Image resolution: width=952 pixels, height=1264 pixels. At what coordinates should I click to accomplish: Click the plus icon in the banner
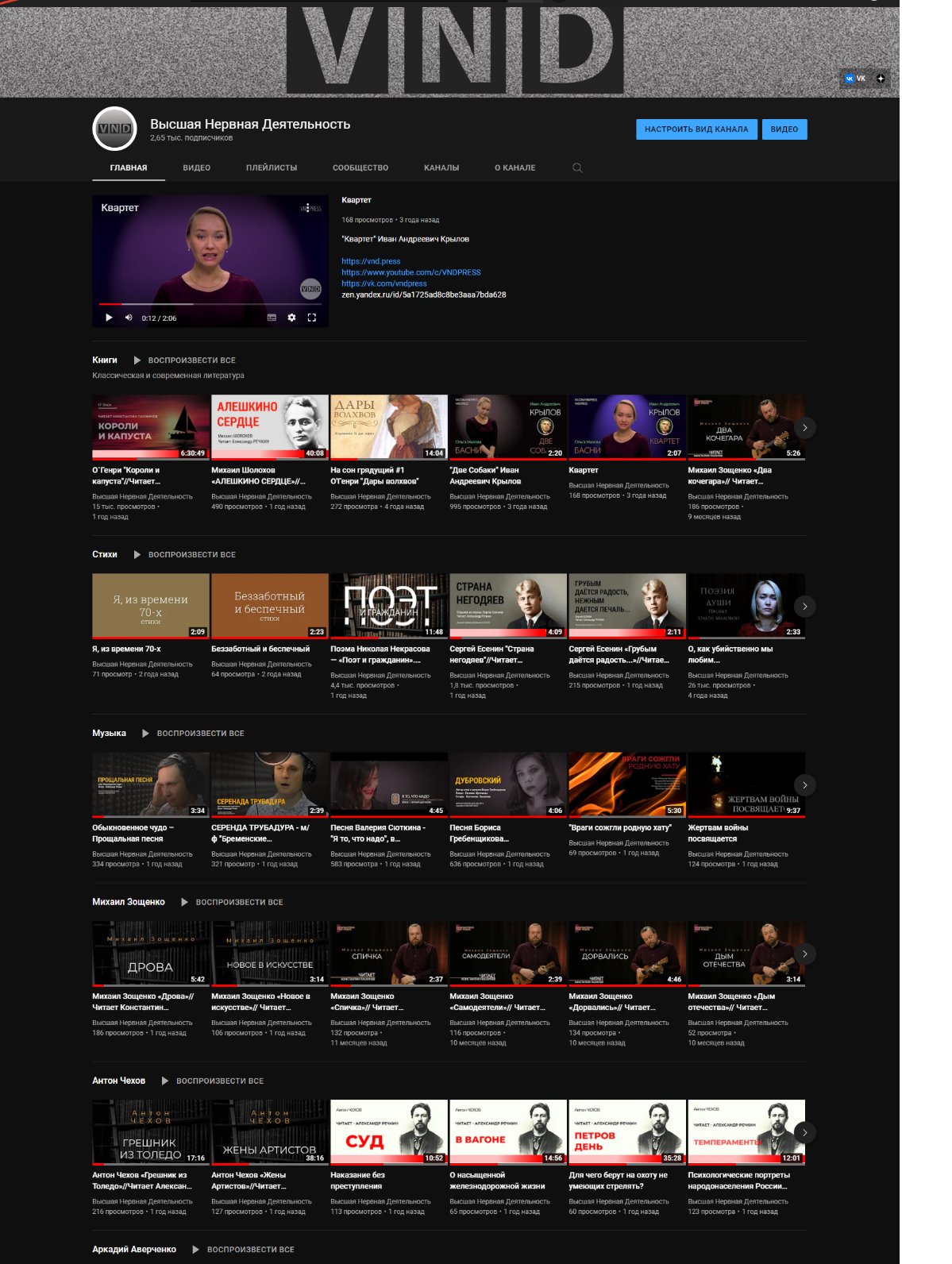coord(881,79)
